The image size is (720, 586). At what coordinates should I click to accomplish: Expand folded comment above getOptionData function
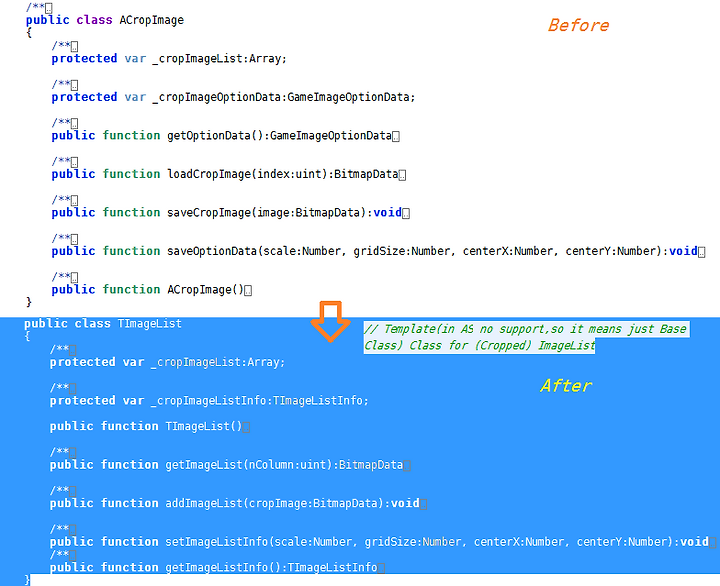tap(74, 124)
